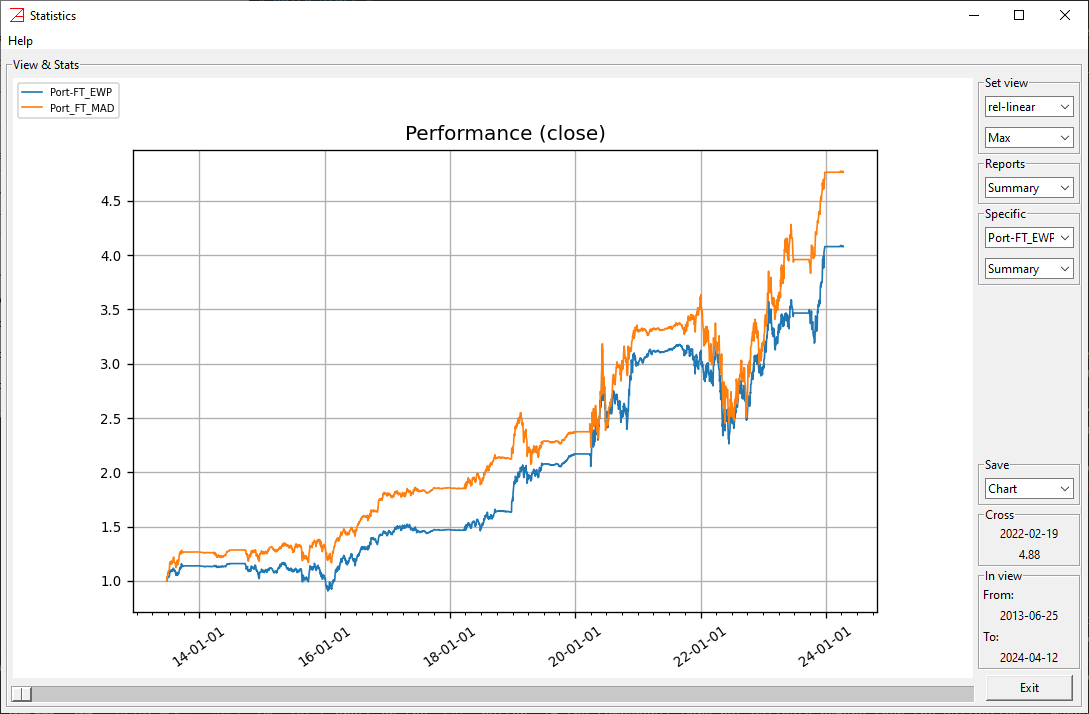Click the 16-01-01 axis label

tap(324, 646)
